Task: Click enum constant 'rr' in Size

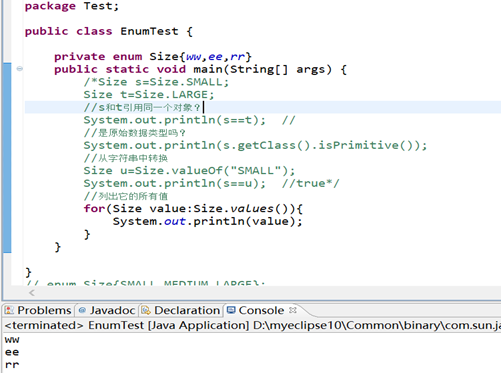Action: pos(237,57)
